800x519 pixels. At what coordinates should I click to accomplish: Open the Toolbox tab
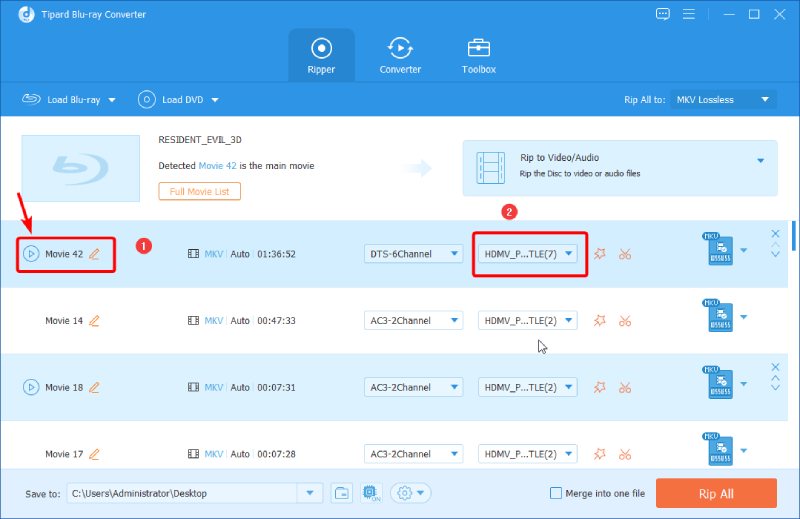pyautogui.click(x=479, y=56)
